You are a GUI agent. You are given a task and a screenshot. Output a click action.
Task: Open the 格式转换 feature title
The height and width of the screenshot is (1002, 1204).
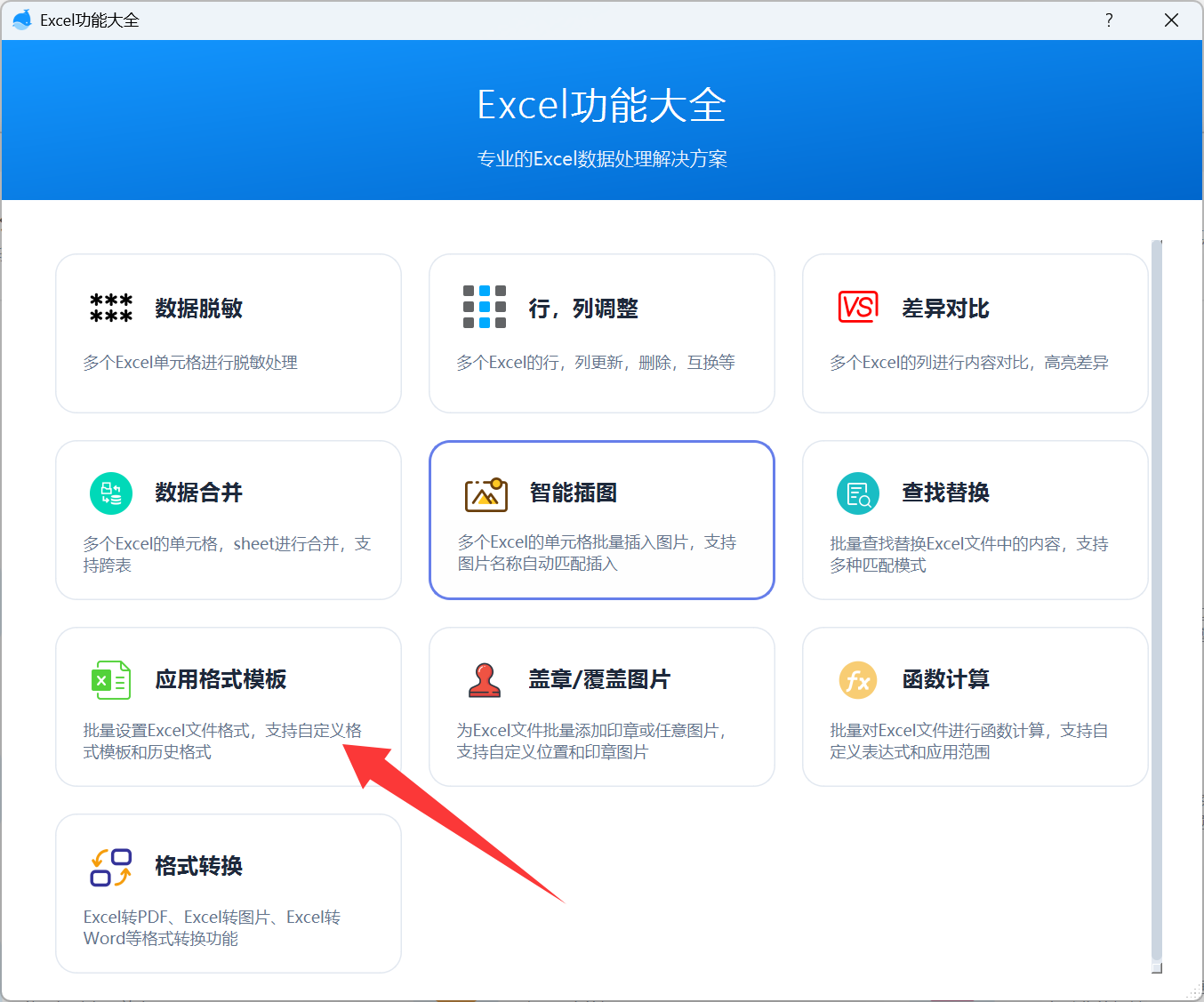tap(199, 866)
